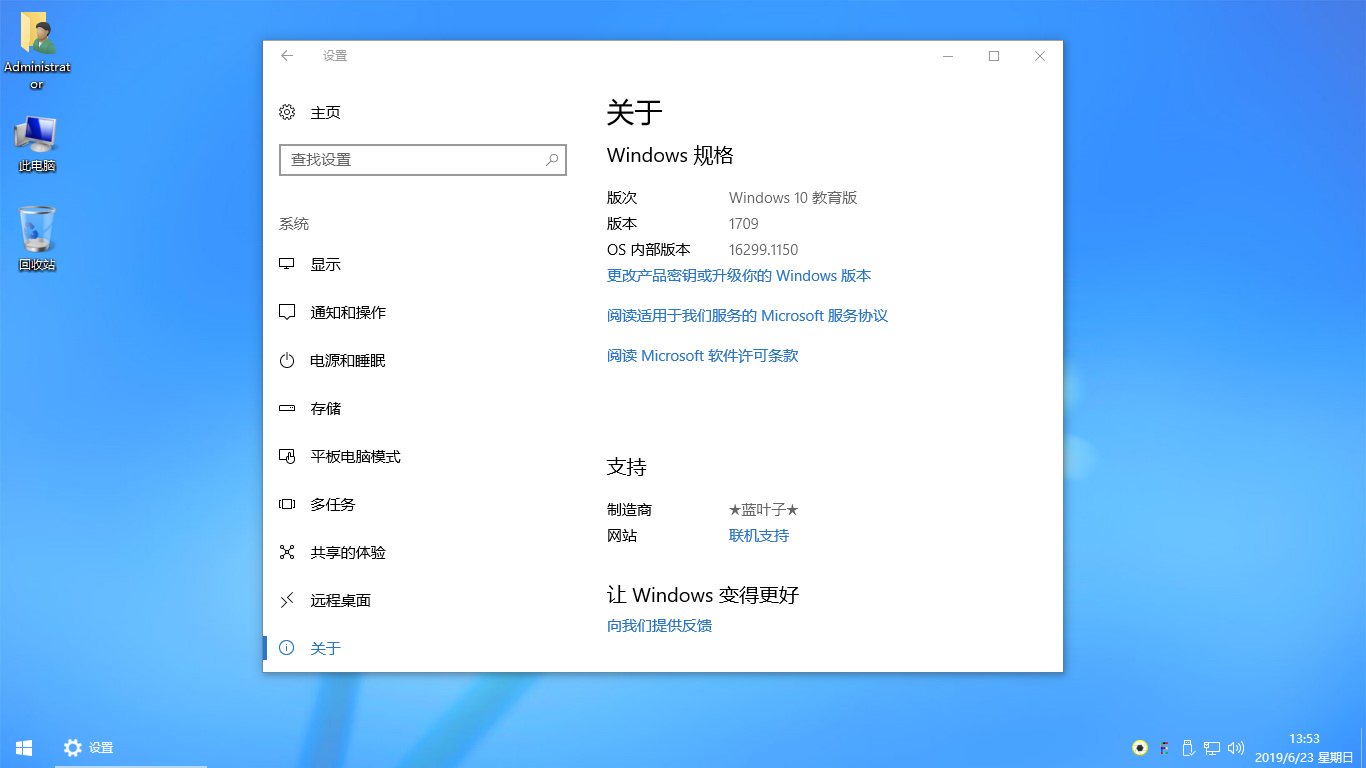Click the Windows 规格 heading
This screenshot has width=1366, height=768.
(x=670, y=155)
